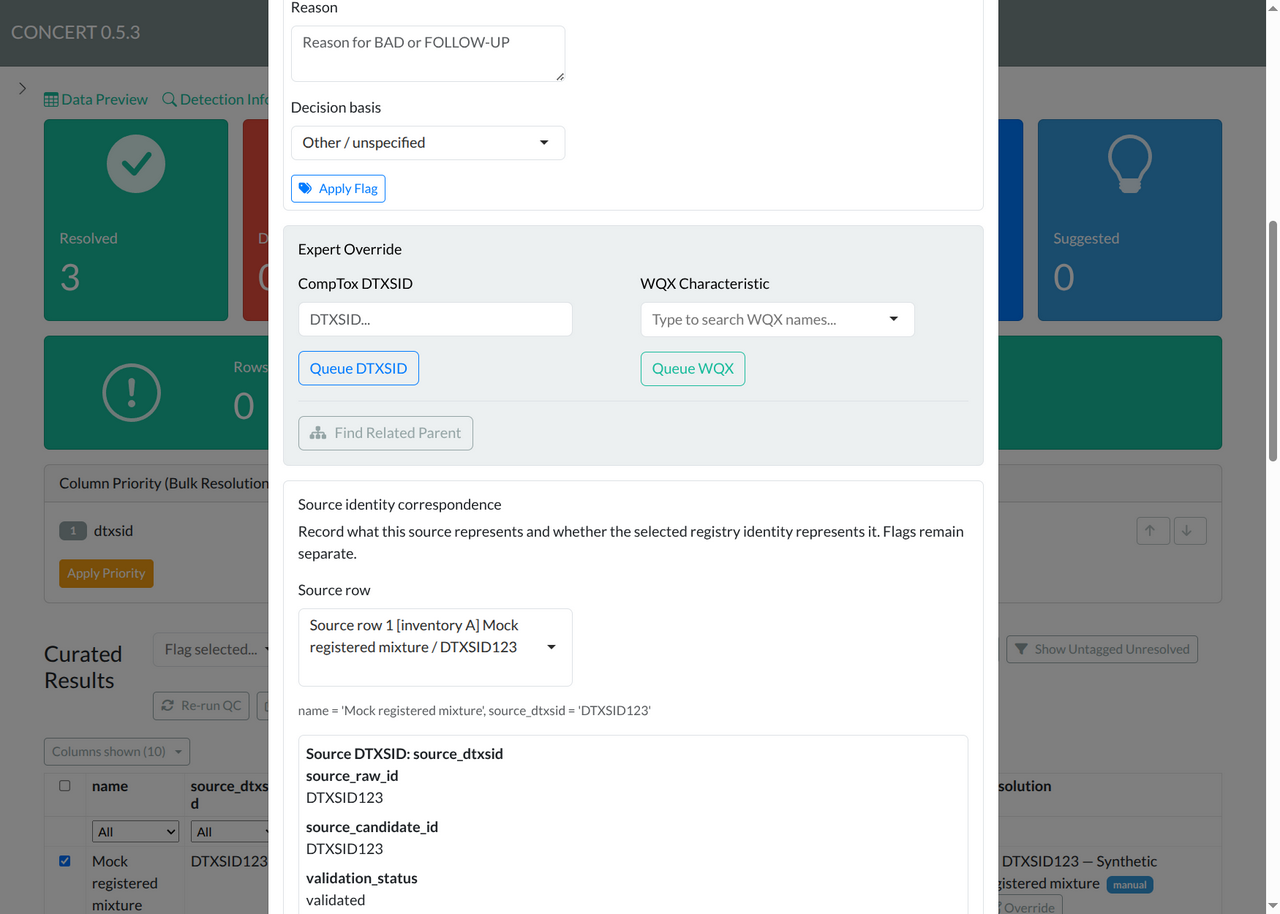Click the 'manual' badge in resolution column
The image size is (1280, 914).
point(1130,884)
